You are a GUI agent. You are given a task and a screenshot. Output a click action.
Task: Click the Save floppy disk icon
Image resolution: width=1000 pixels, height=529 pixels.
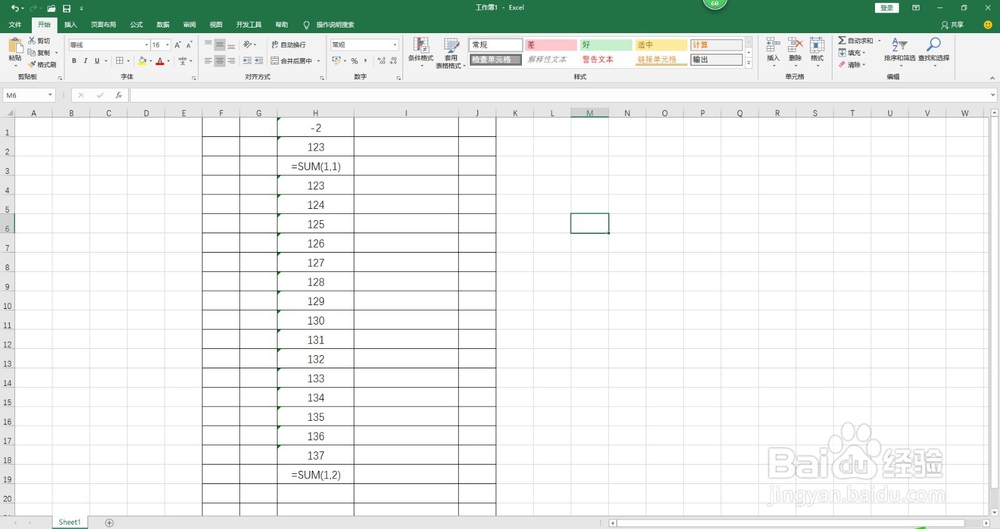click(66, 8)
